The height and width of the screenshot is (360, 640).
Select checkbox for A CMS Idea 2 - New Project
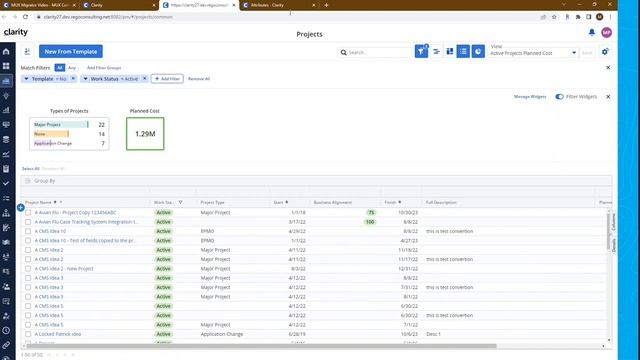pos(28,269)
